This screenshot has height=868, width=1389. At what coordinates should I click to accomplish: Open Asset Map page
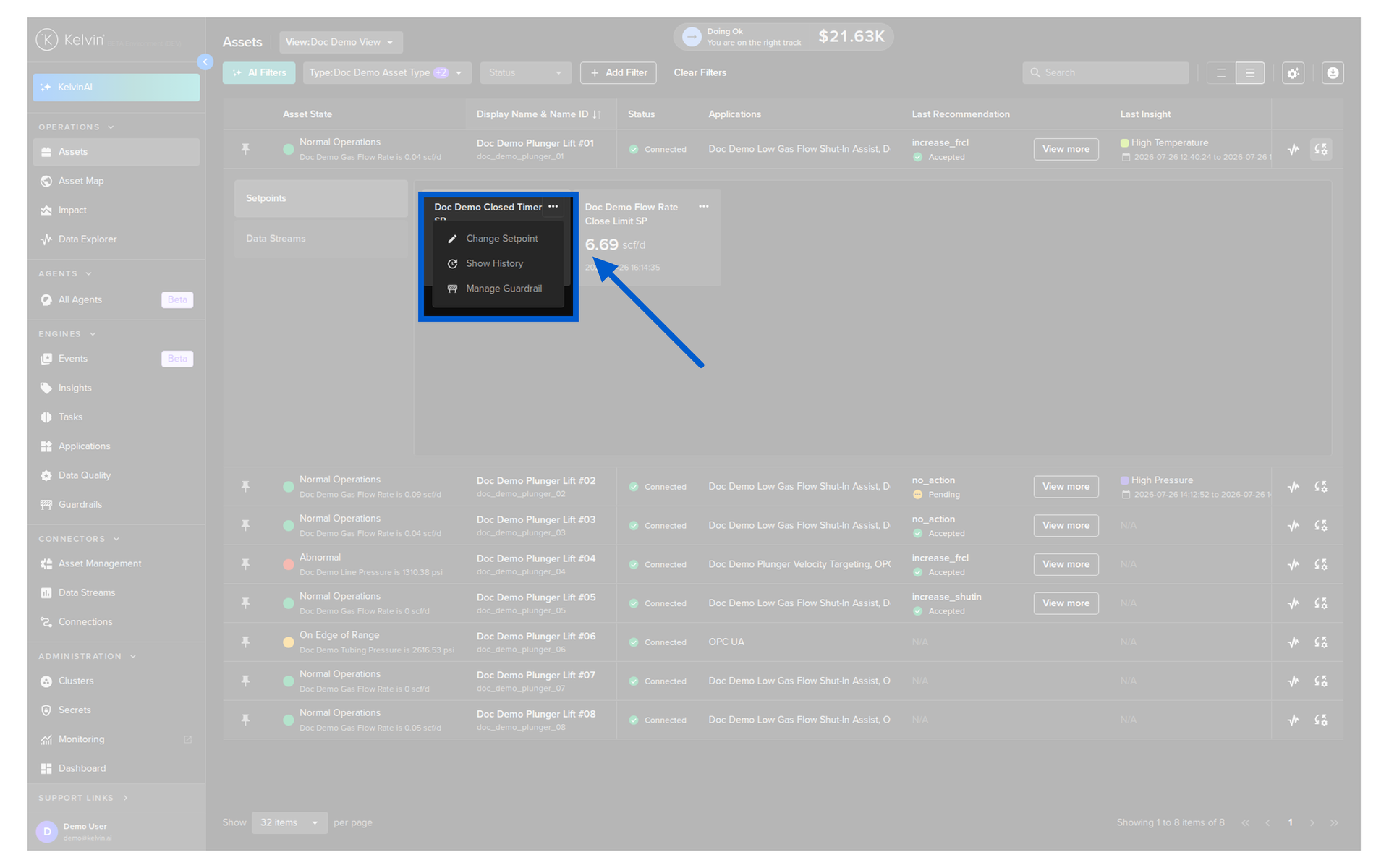point(80,181)
